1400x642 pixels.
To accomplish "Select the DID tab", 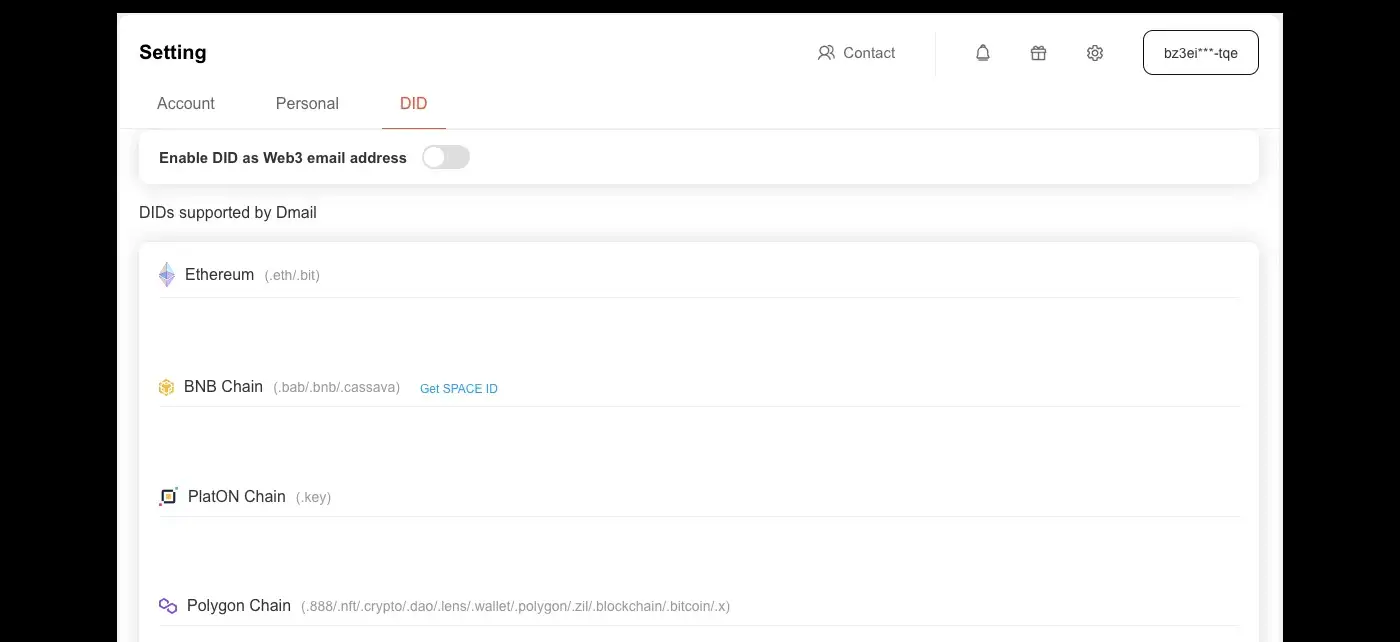I will (x=413, y=104).
